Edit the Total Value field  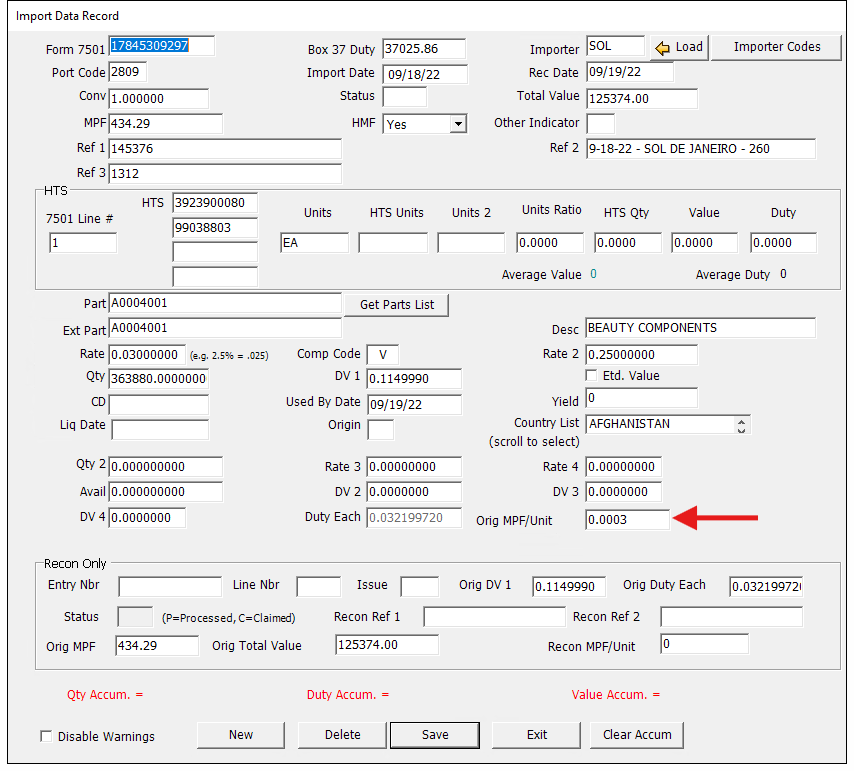(x=642, y=99)
